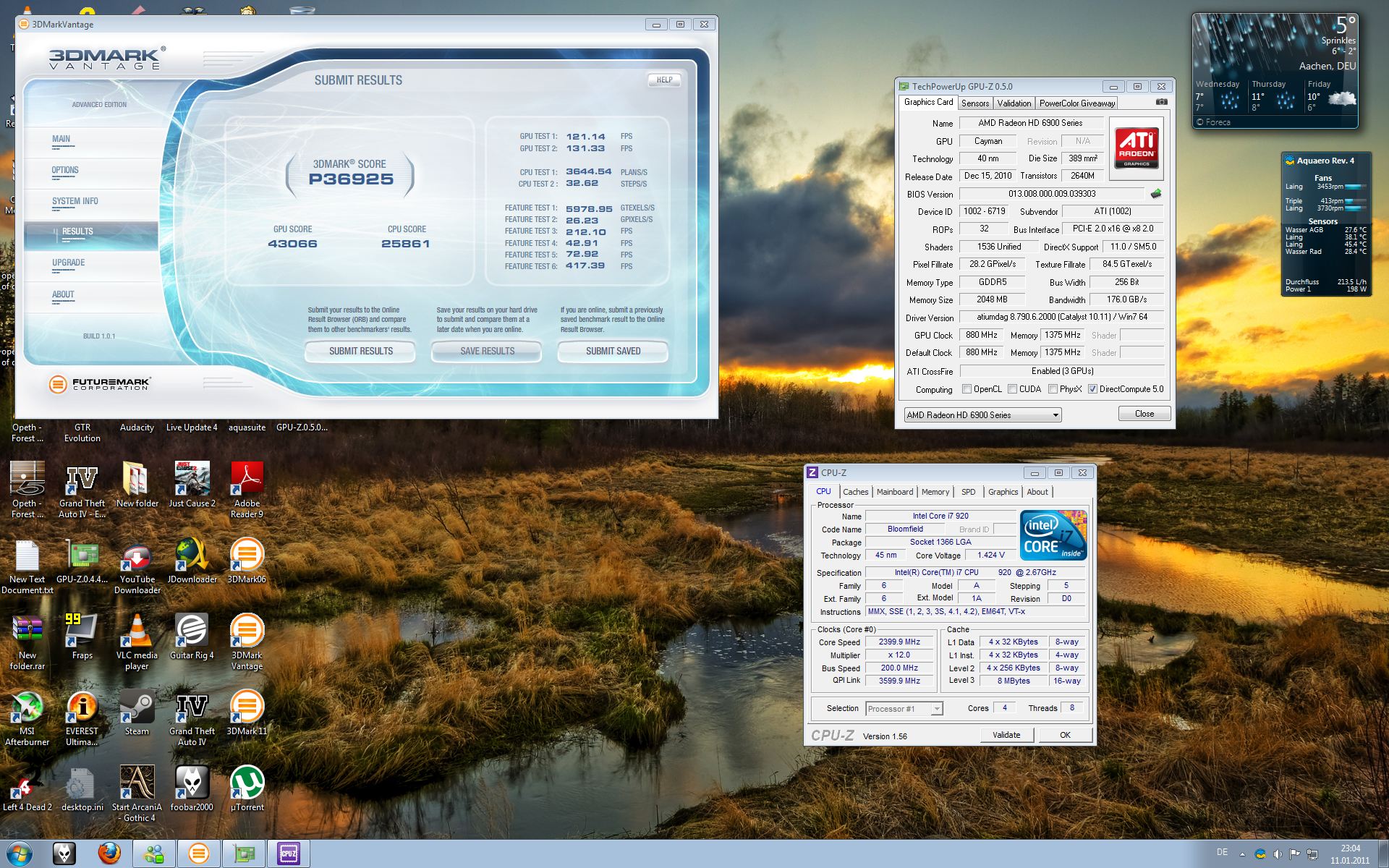Click the GPU-Z screenshot camera icon
The image size is (1389, 868).
[1161, 103]
